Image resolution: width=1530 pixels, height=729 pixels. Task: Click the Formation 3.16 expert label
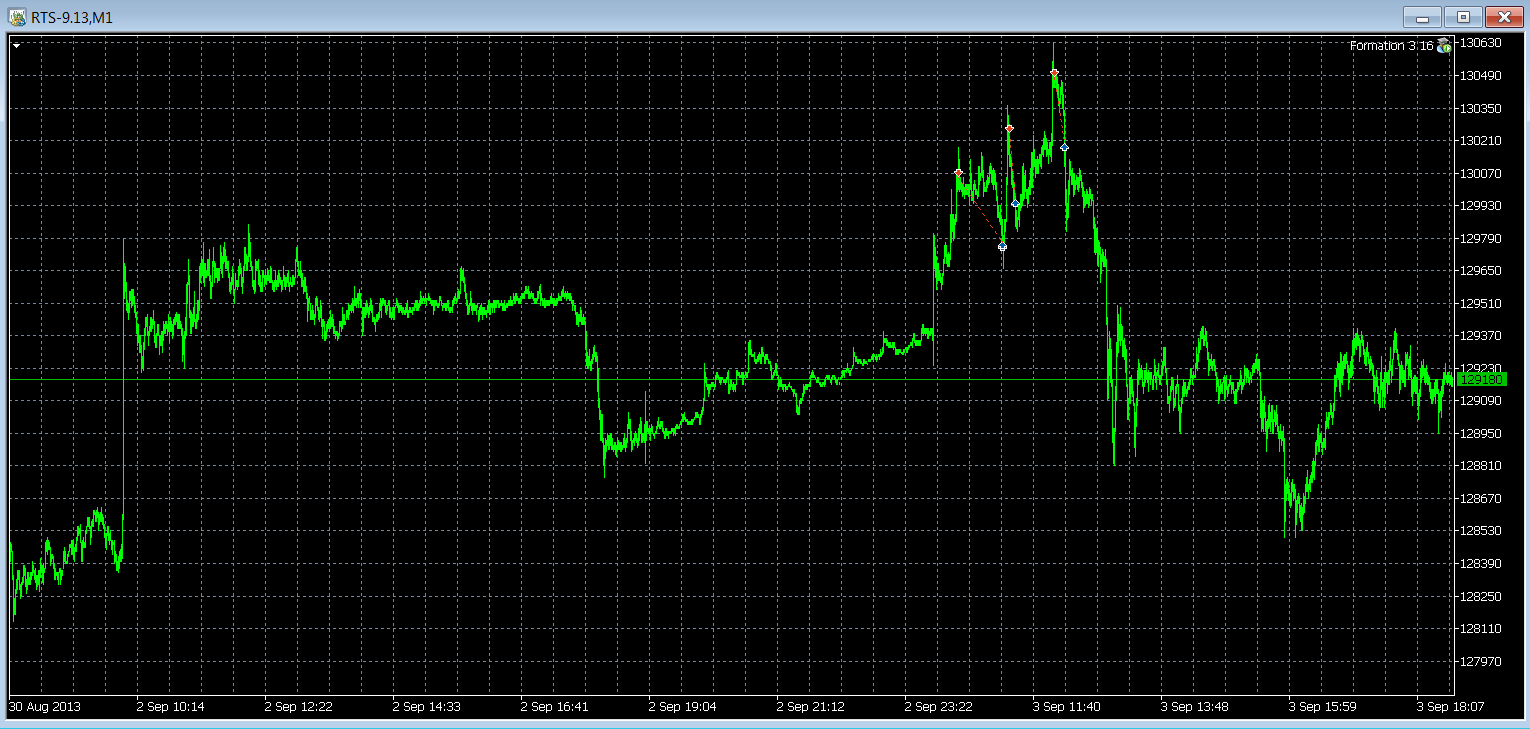click(1391, 46)
